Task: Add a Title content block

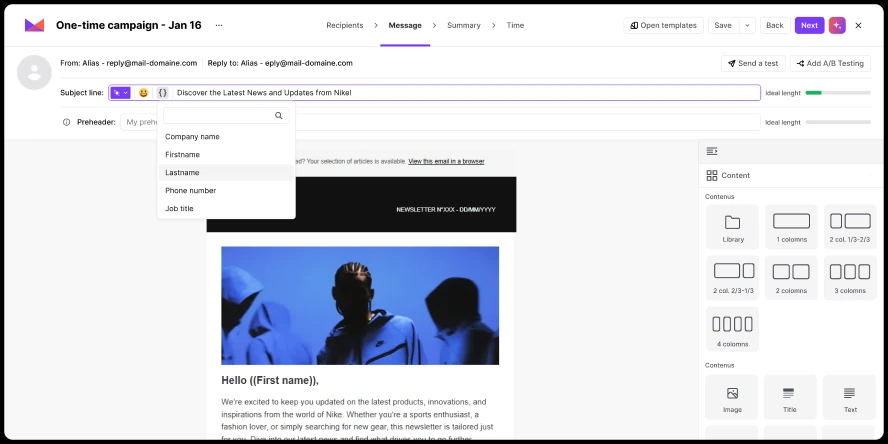Action: click(790, 397)
